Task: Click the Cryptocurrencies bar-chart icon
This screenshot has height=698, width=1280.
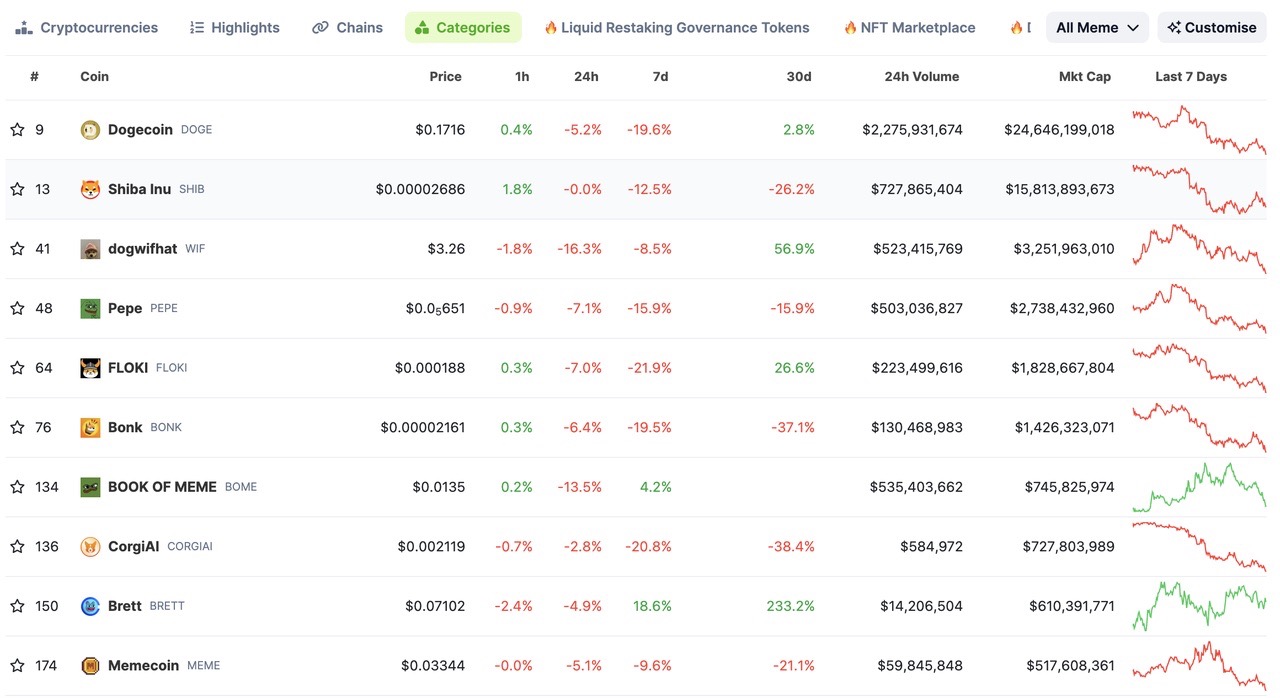Action: click(22, 27)
